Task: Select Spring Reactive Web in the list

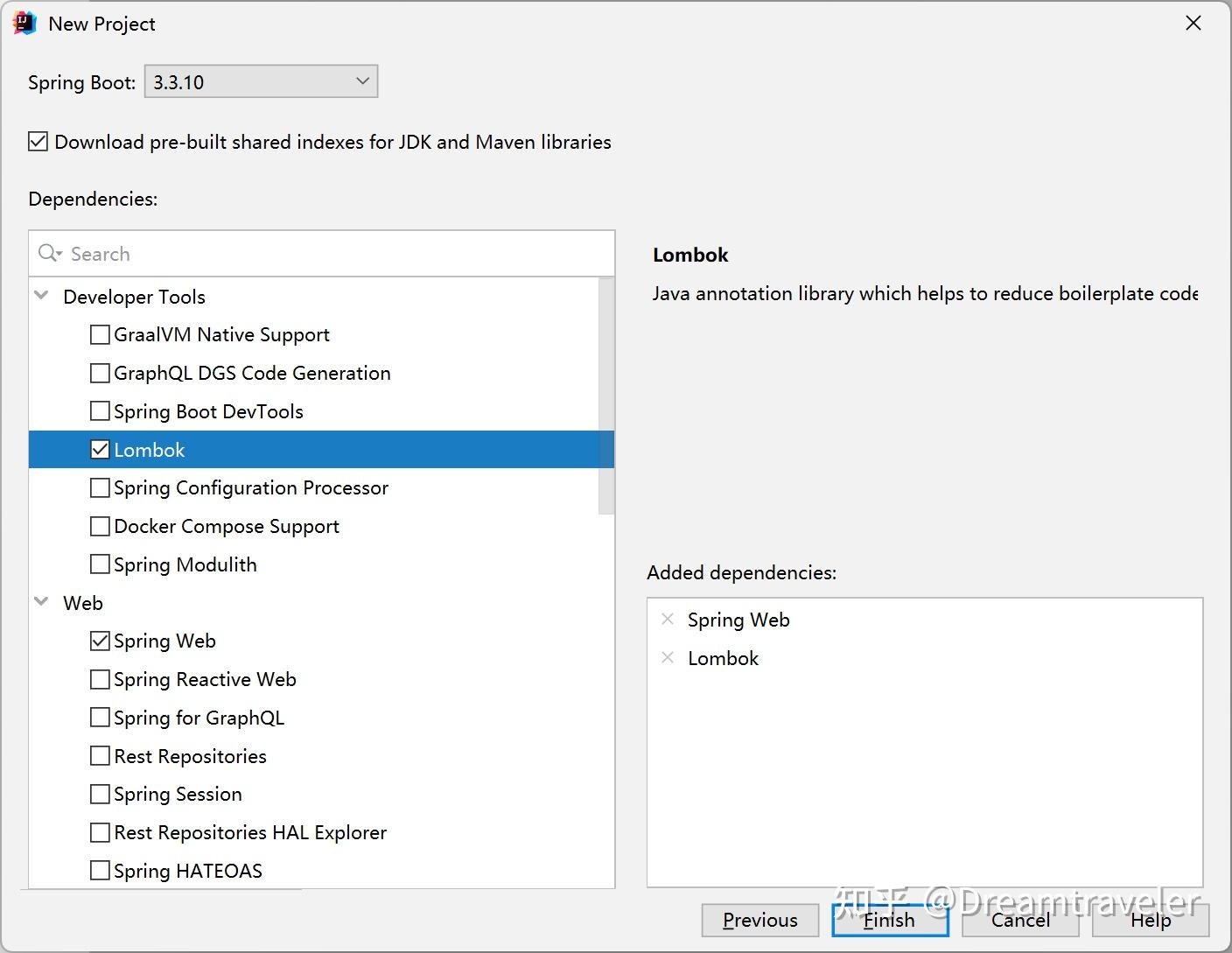Action: click(x=205, y=680)
